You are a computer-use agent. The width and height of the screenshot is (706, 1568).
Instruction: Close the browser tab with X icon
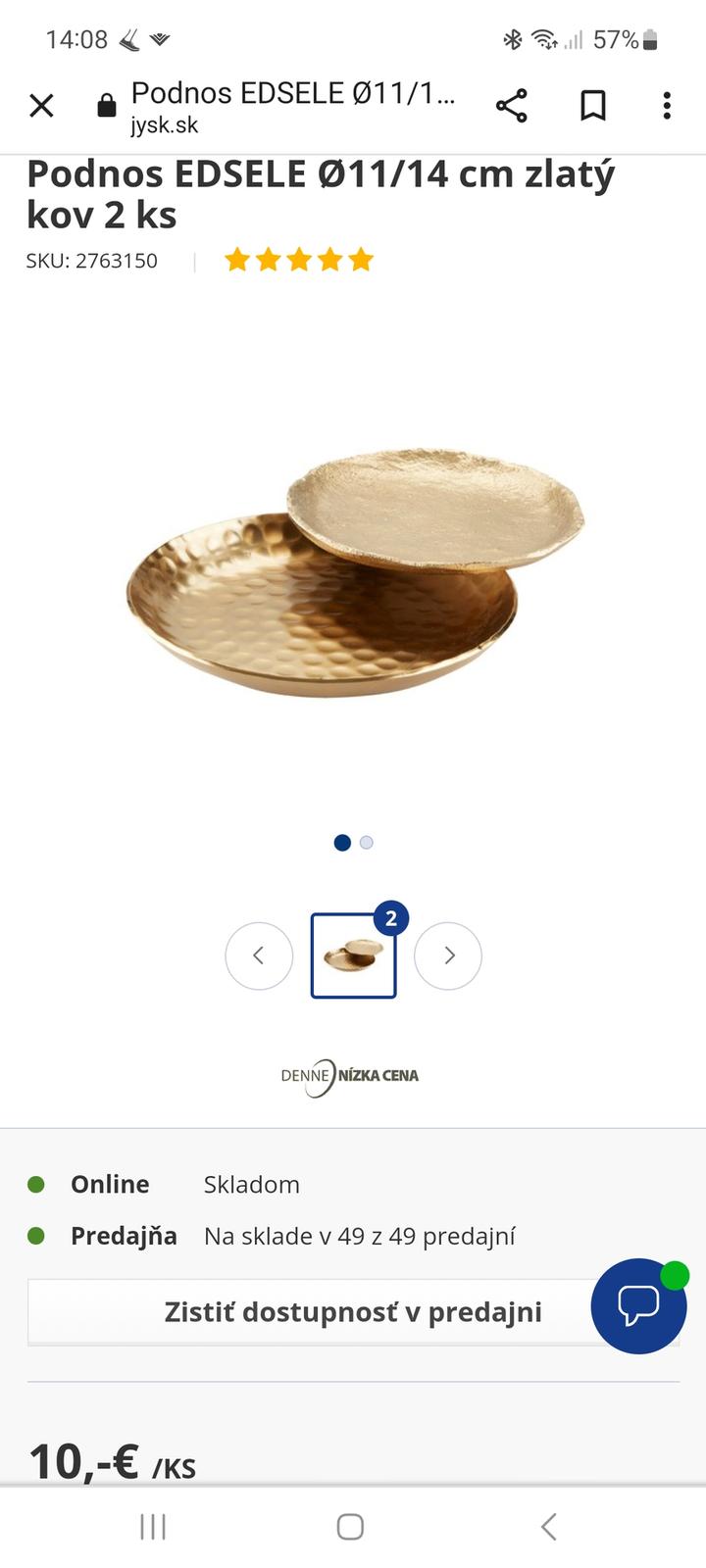click(x=41, y=105)
